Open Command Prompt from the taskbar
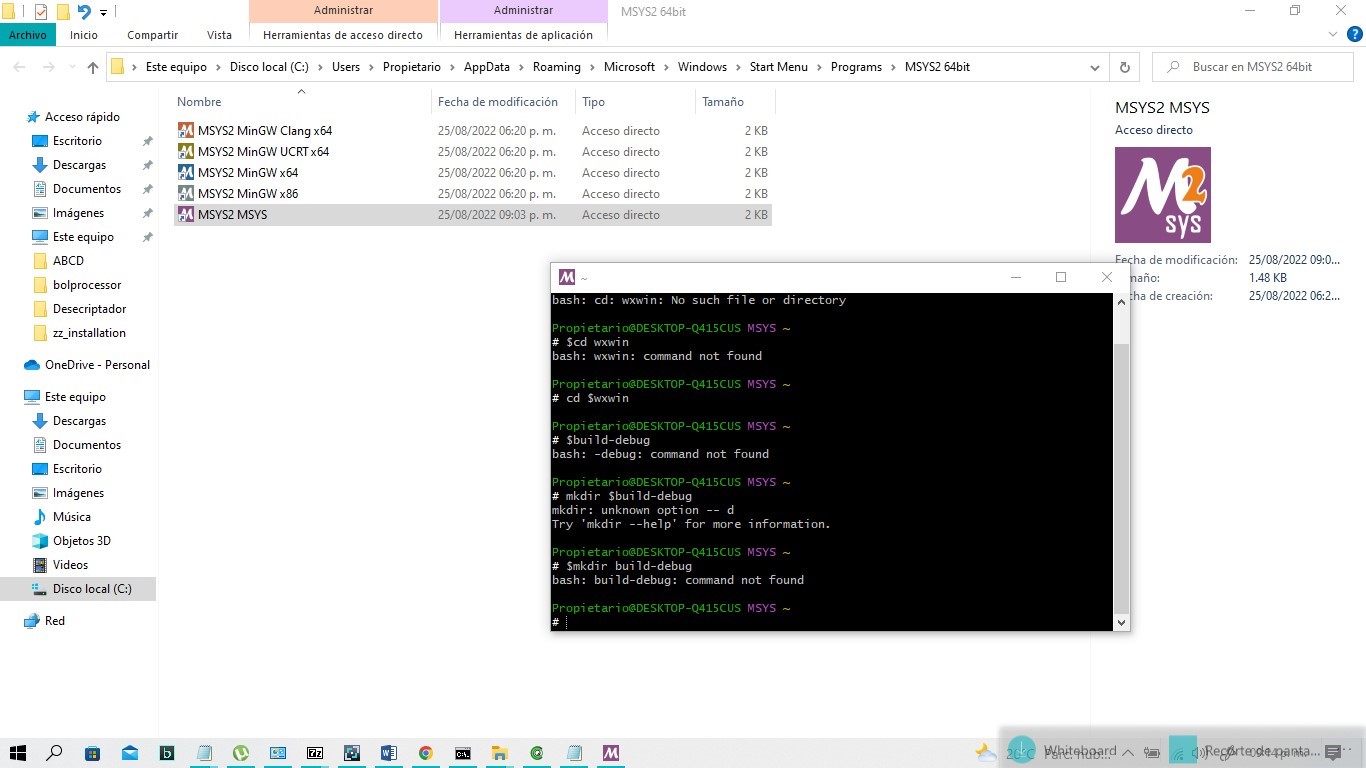This screenshot has height=768, width=1366. click(x=461, y=753)
